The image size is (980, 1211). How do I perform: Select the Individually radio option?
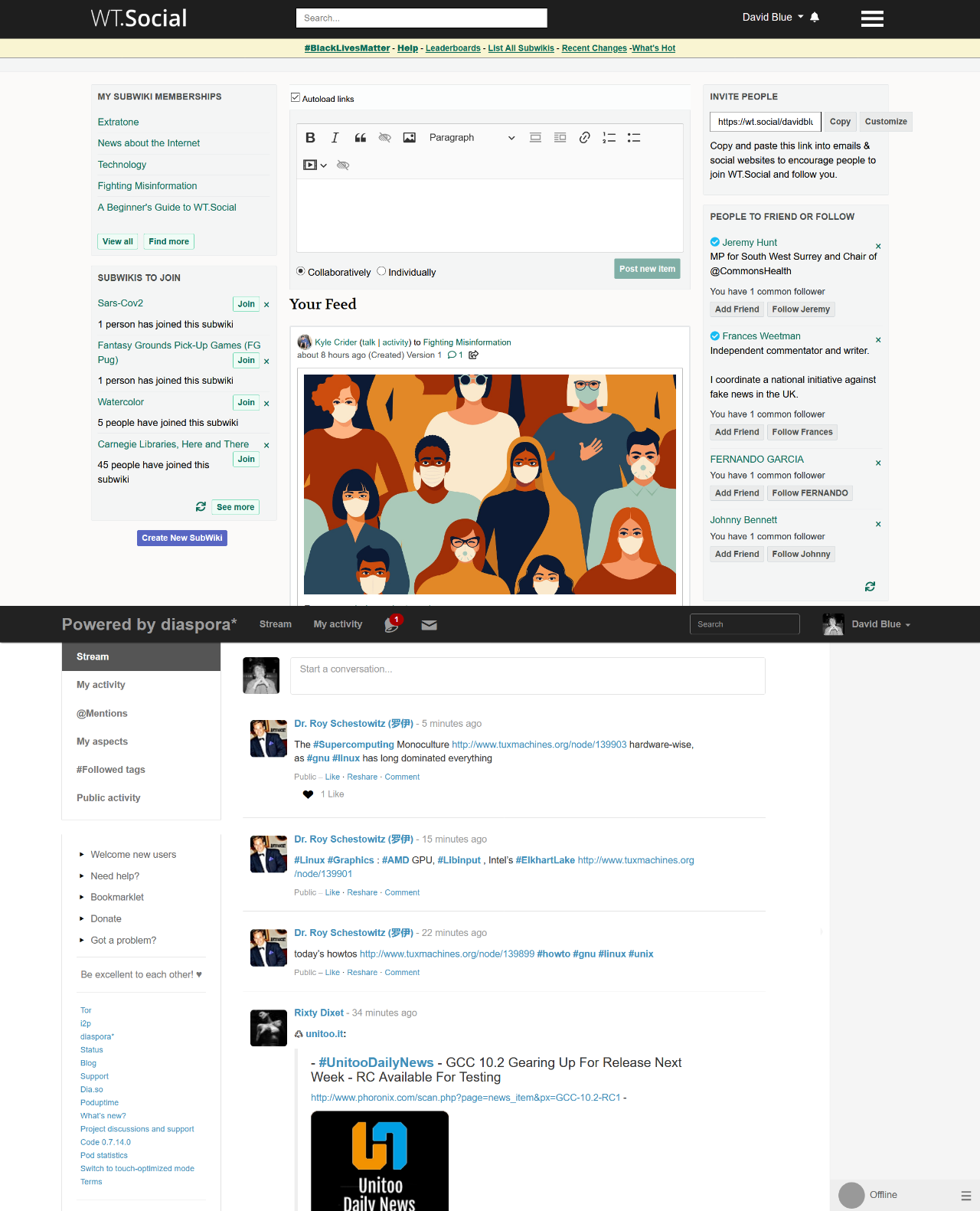pyautogui.click(x=381, y=271)
